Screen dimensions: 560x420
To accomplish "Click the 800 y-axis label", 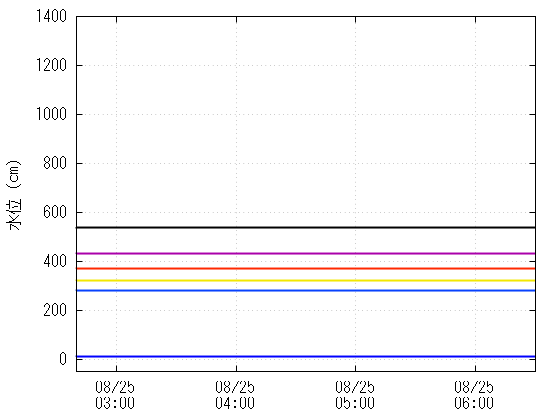I will [x=55, y=163].
